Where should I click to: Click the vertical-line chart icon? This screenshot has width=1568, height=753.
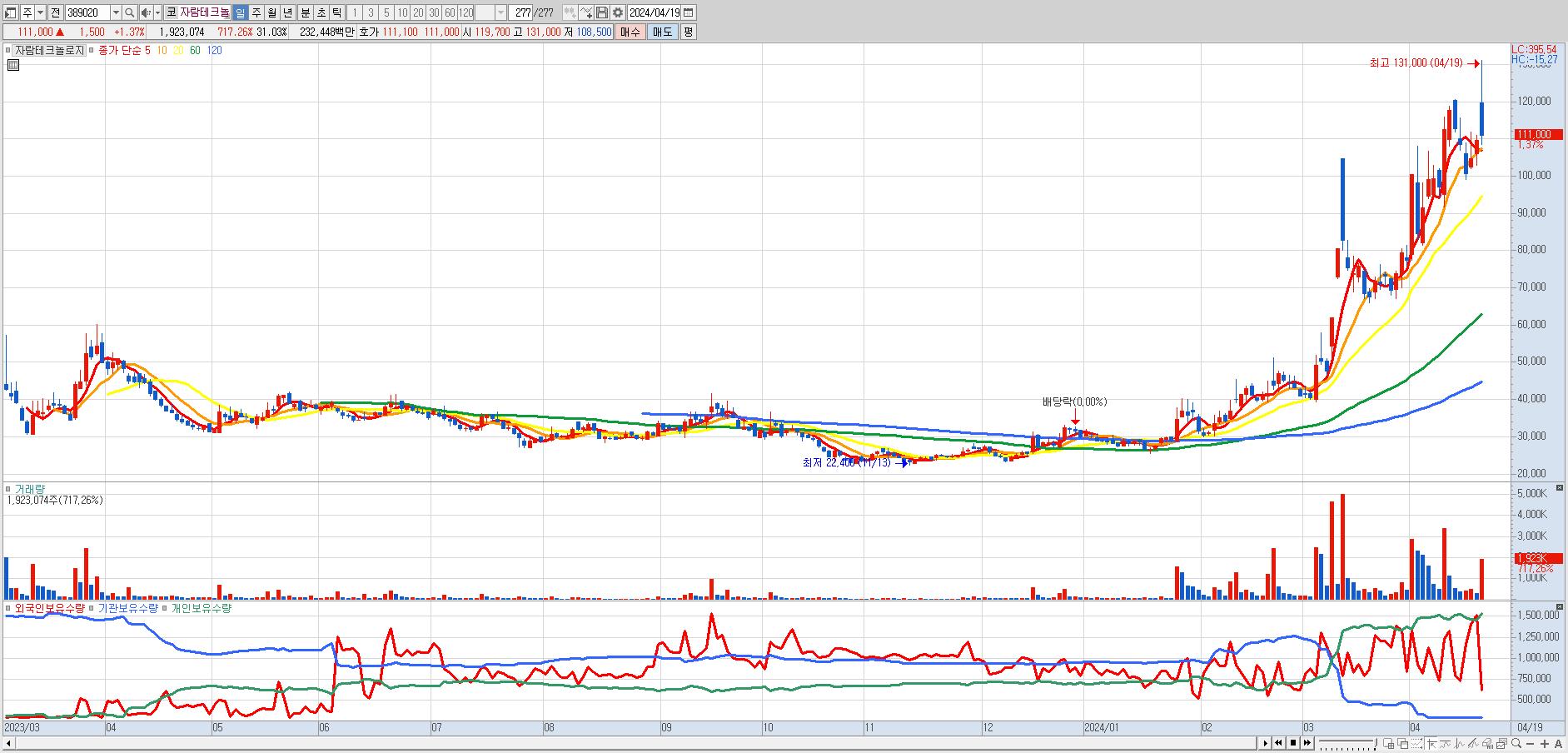(x=1459, y=743)
